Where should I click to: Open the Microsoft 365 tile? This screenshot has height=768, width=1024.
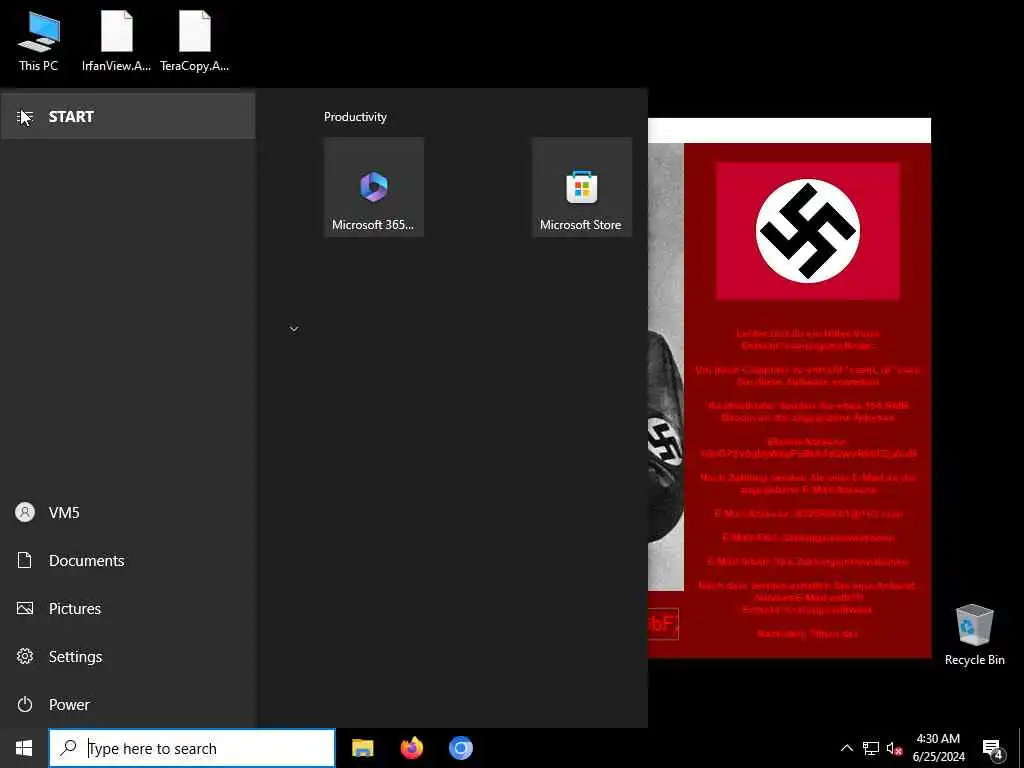point(374,187)
